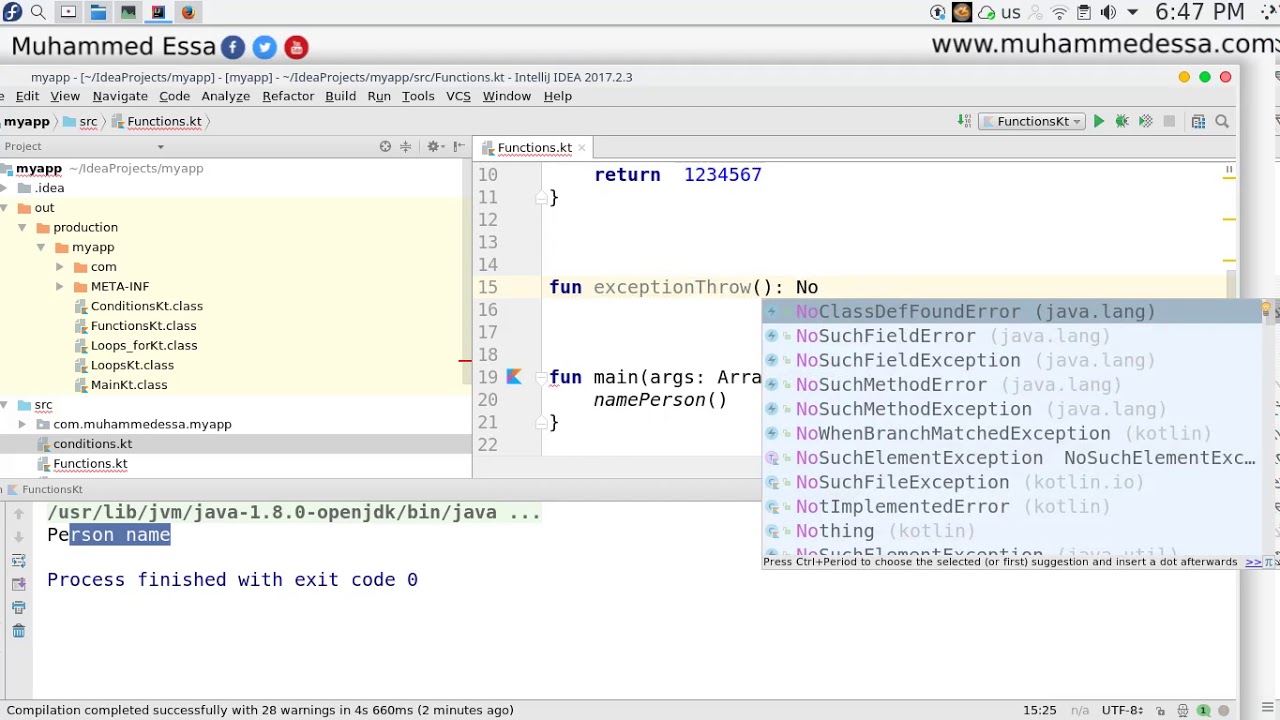Click the Make Project build icon
The image size is (1280, 720).
click(964, 121)
